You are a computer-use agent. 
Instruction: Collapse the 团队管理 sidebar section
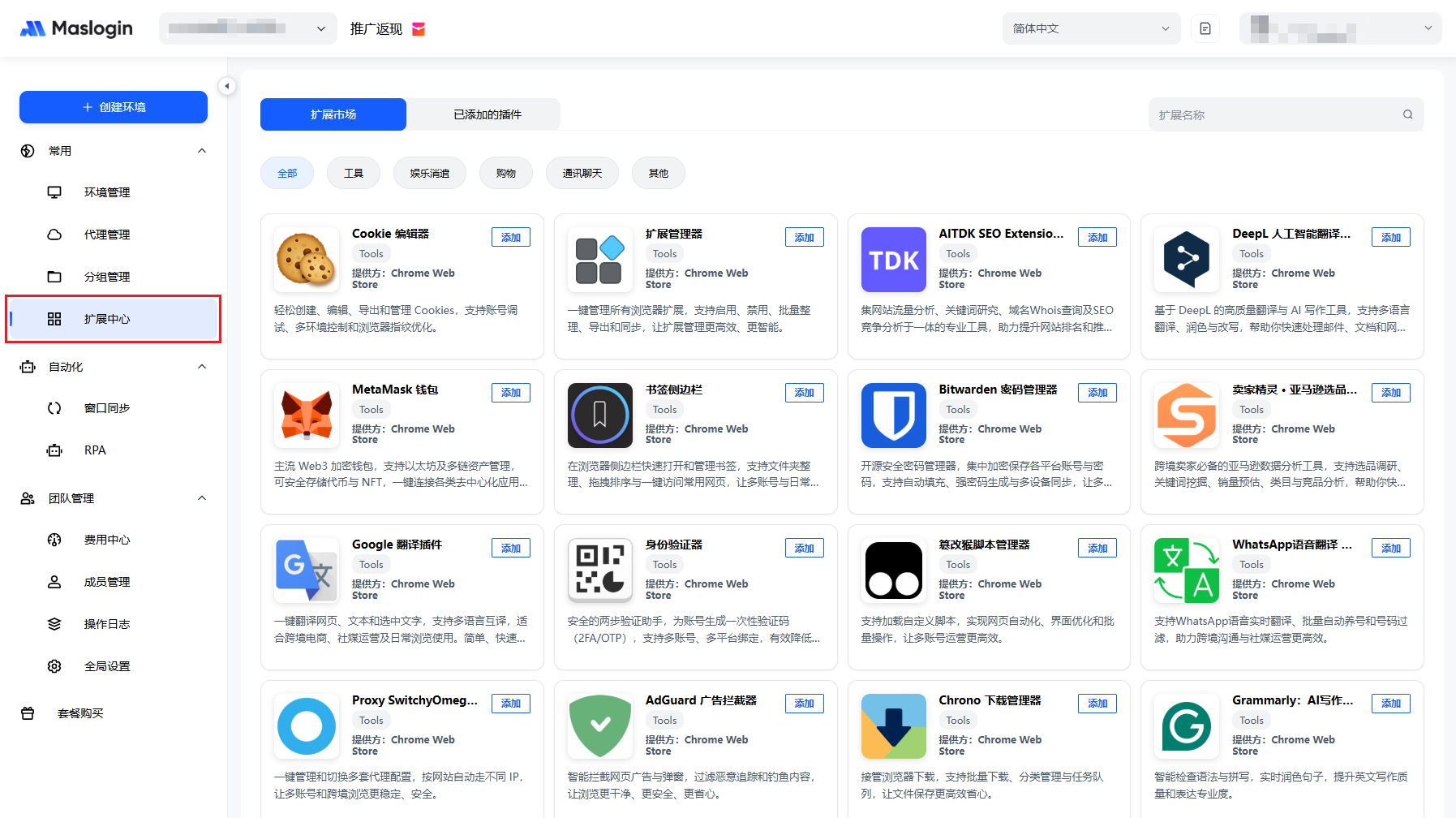202,498
